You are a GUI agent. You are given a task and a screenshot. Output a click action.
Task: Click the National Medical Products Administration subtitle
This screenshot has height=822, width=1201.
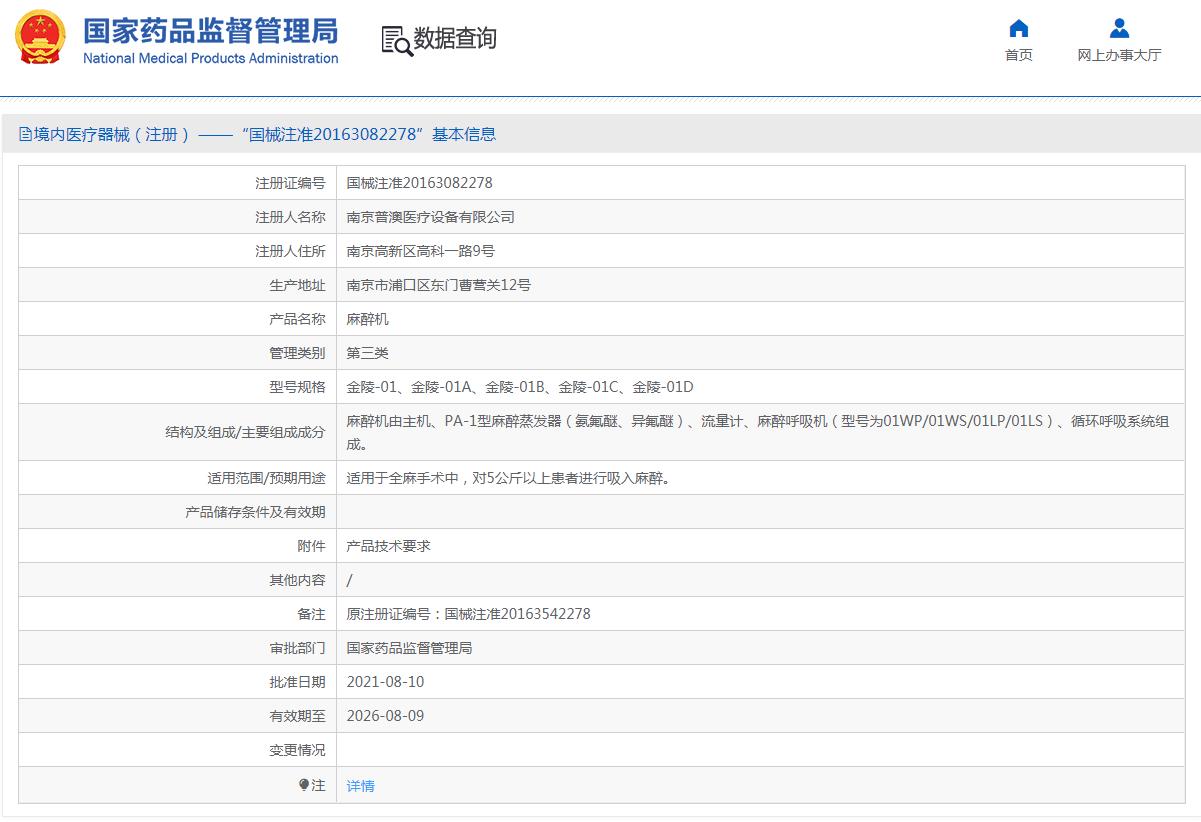pos(210,58)
